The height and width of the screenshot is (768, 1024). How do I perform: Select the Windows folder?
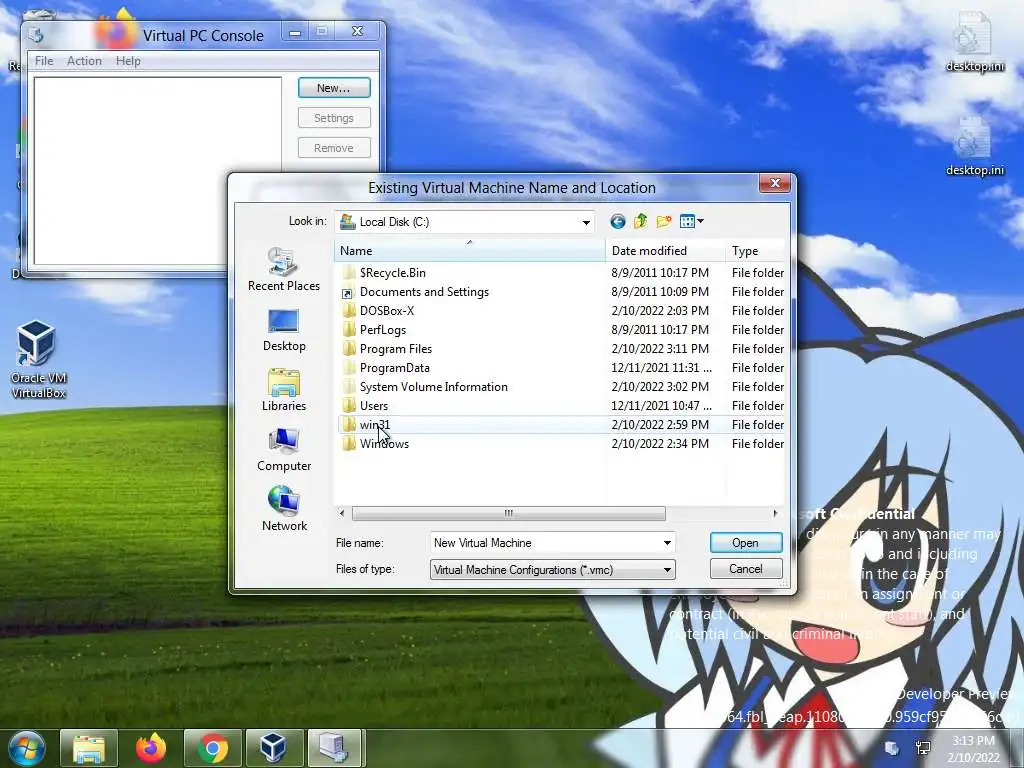click(x=384, y=443)
